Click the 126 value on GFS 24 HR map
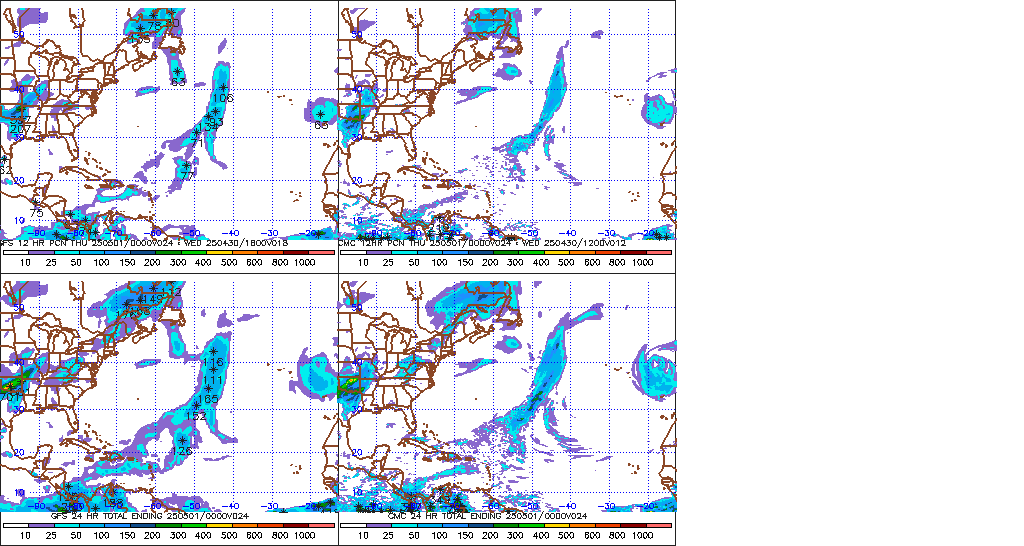The image size is (1024, 546). point(183,451)
